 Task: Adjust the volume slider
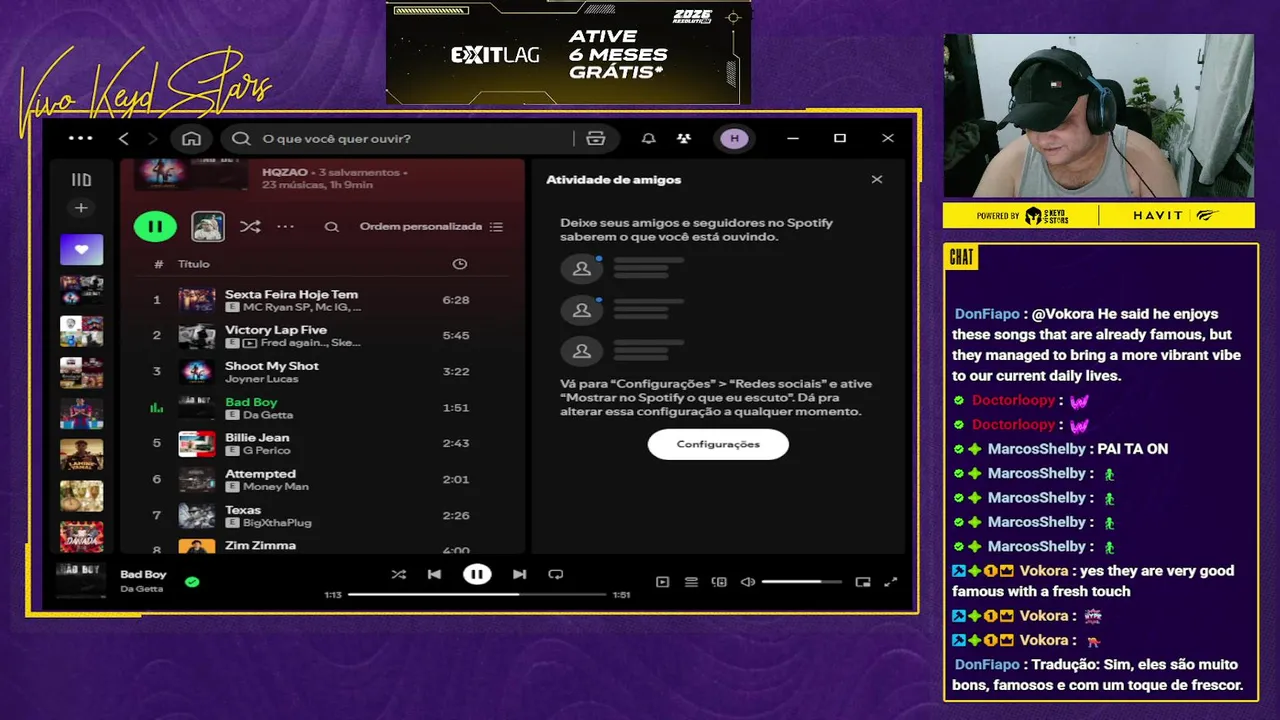(x=802, y=582)
